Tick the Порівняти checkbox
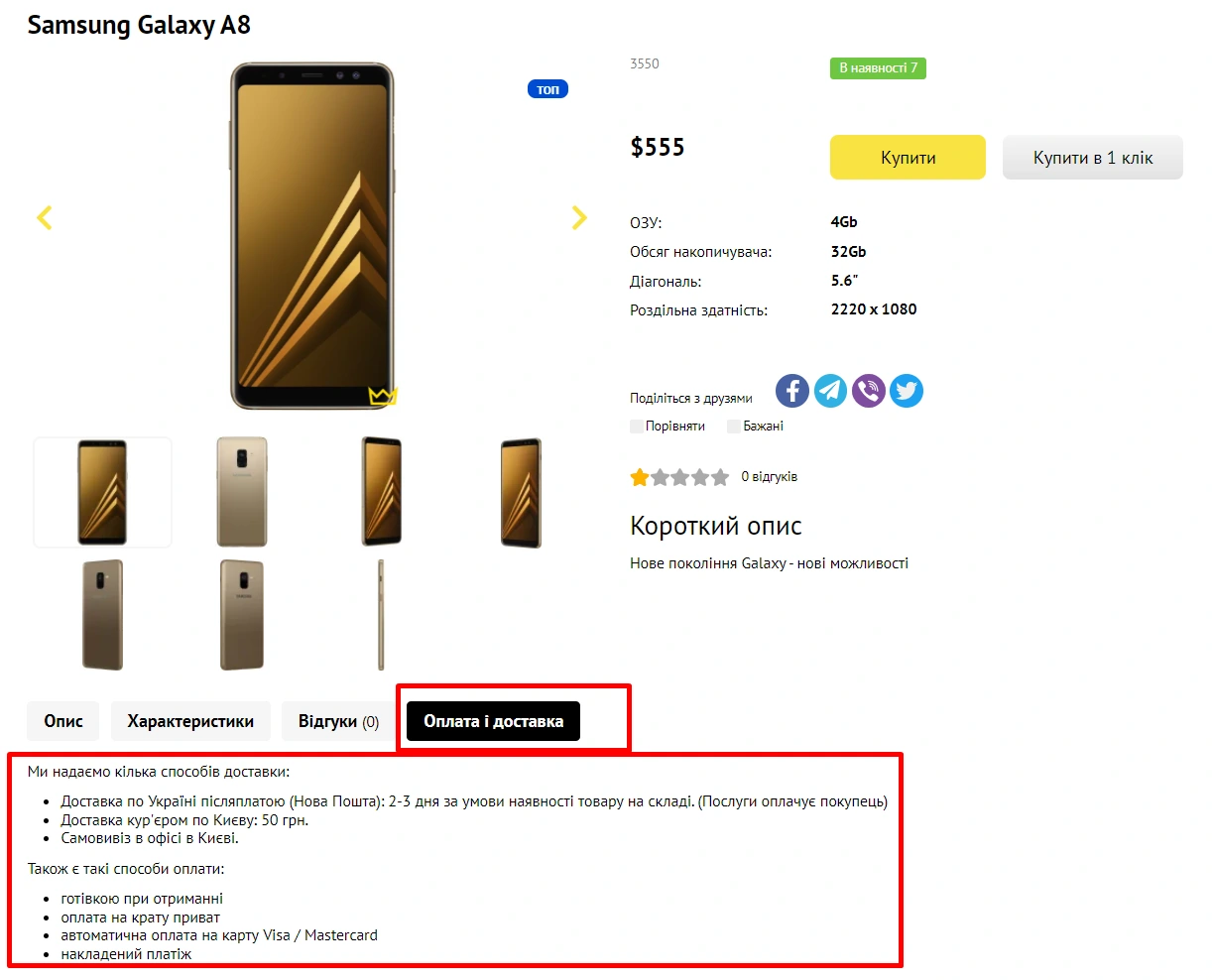Screen dimensions: 1212x980 (x=637, y=427)
